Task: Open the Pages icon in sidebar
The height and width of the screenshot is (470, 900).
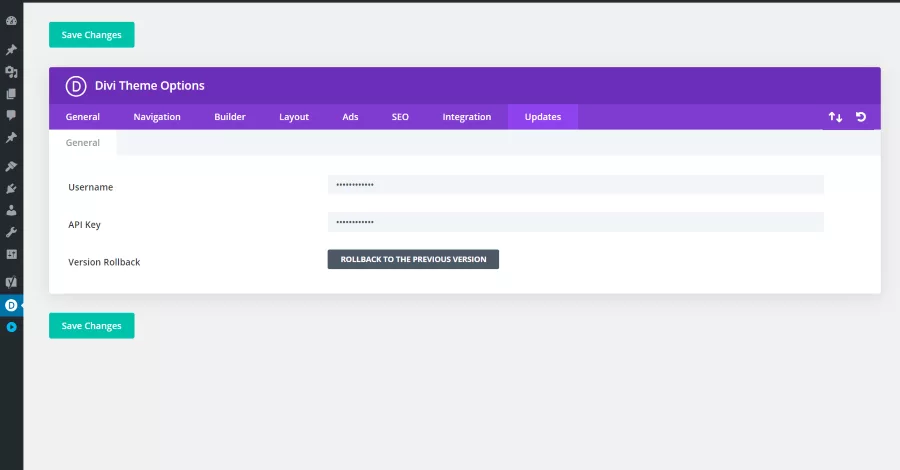Action: tap(11, 94)
